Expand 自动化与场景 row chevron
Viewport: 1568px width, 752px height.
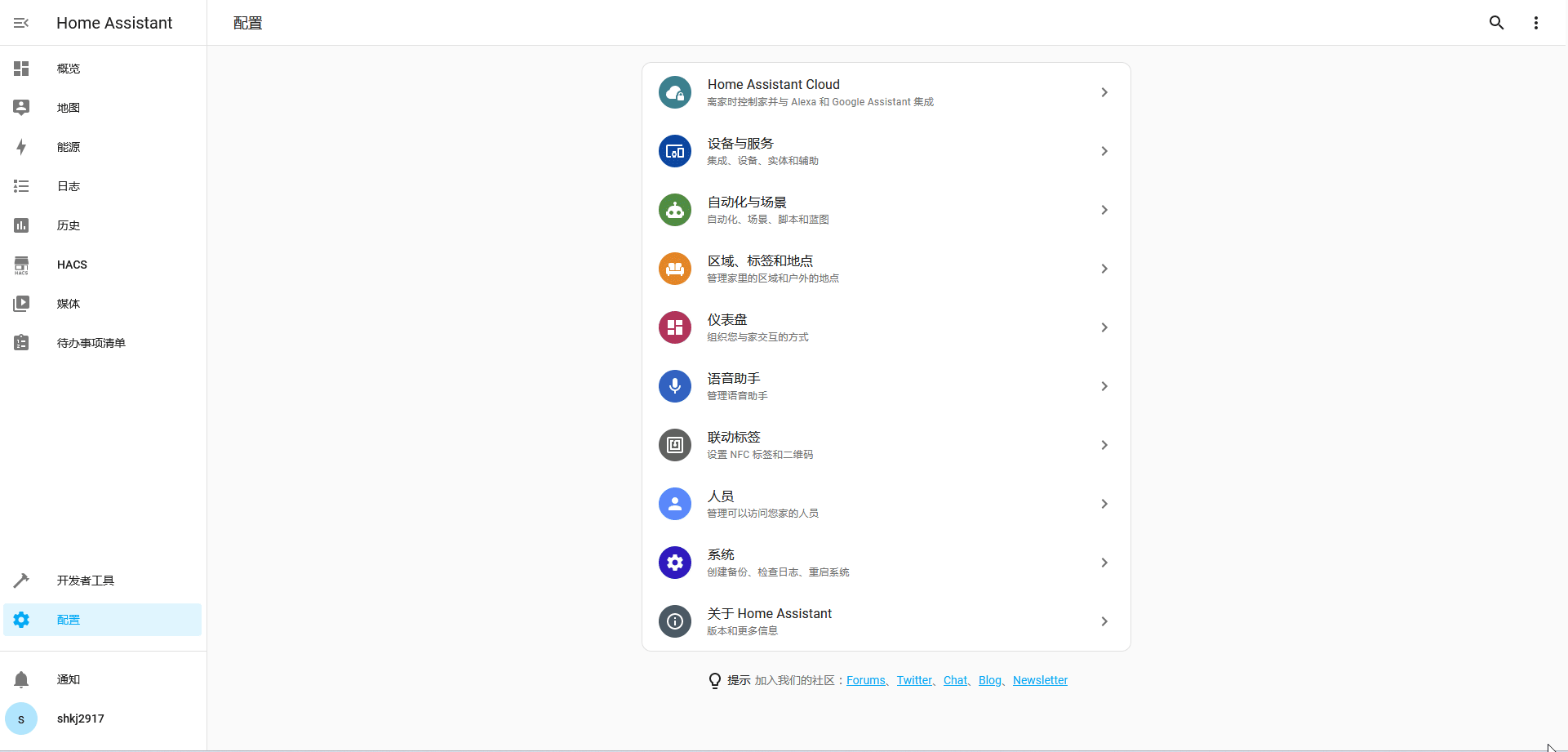click(x=1104, y=210)
